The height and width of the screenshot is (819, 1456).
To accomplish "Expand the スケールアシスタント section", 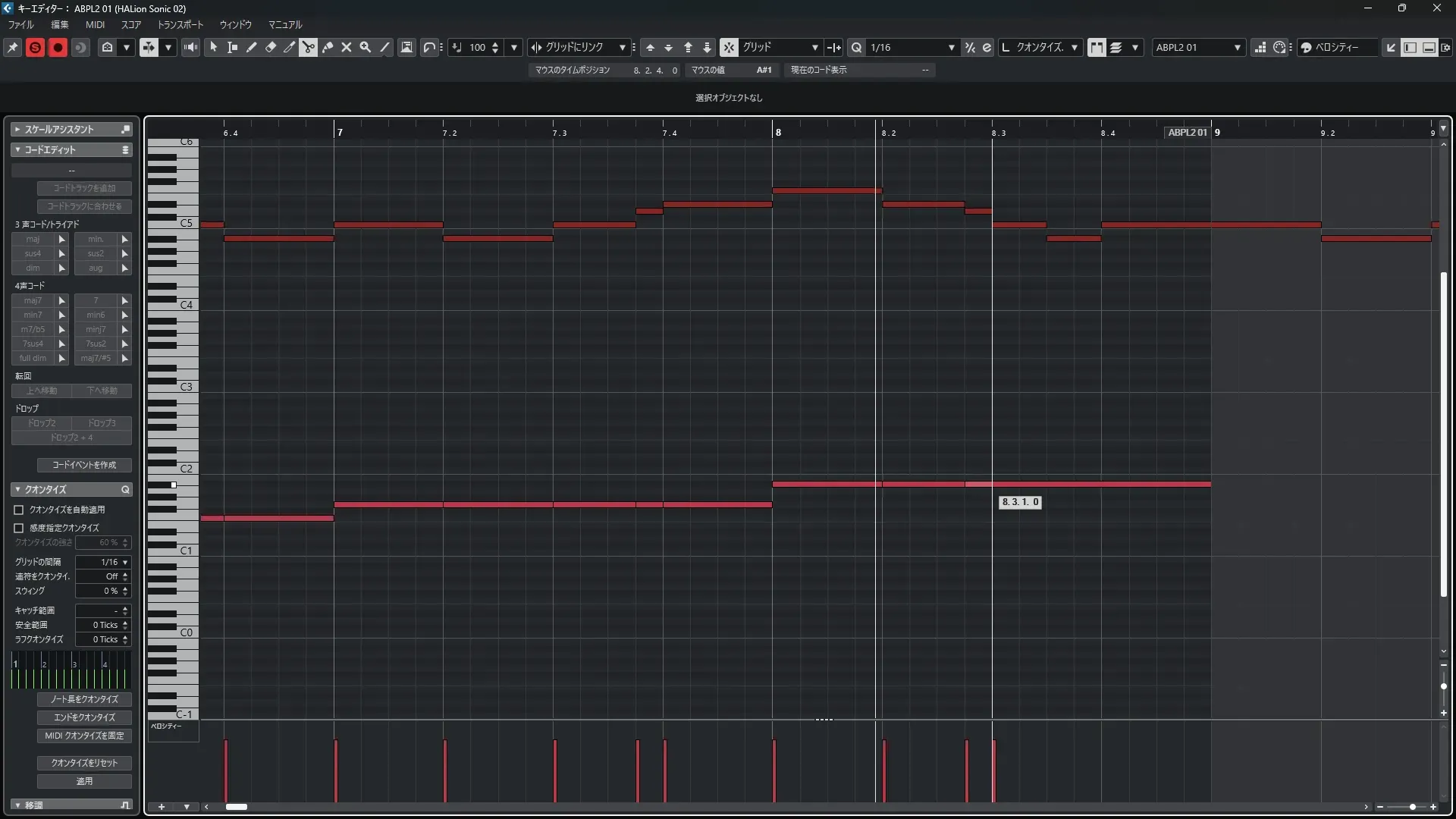I will coord(17,130).
